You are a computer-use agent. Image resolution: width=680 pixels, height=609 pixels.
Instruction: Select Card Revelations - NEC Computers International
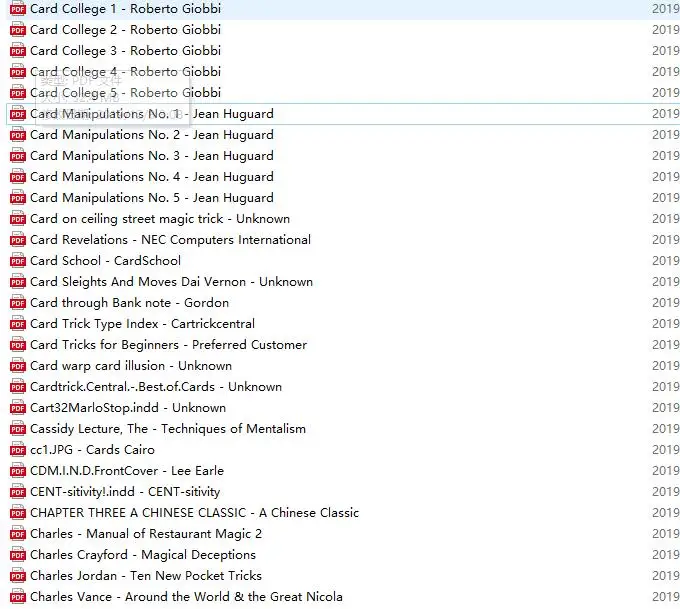[x=170, y=240]
